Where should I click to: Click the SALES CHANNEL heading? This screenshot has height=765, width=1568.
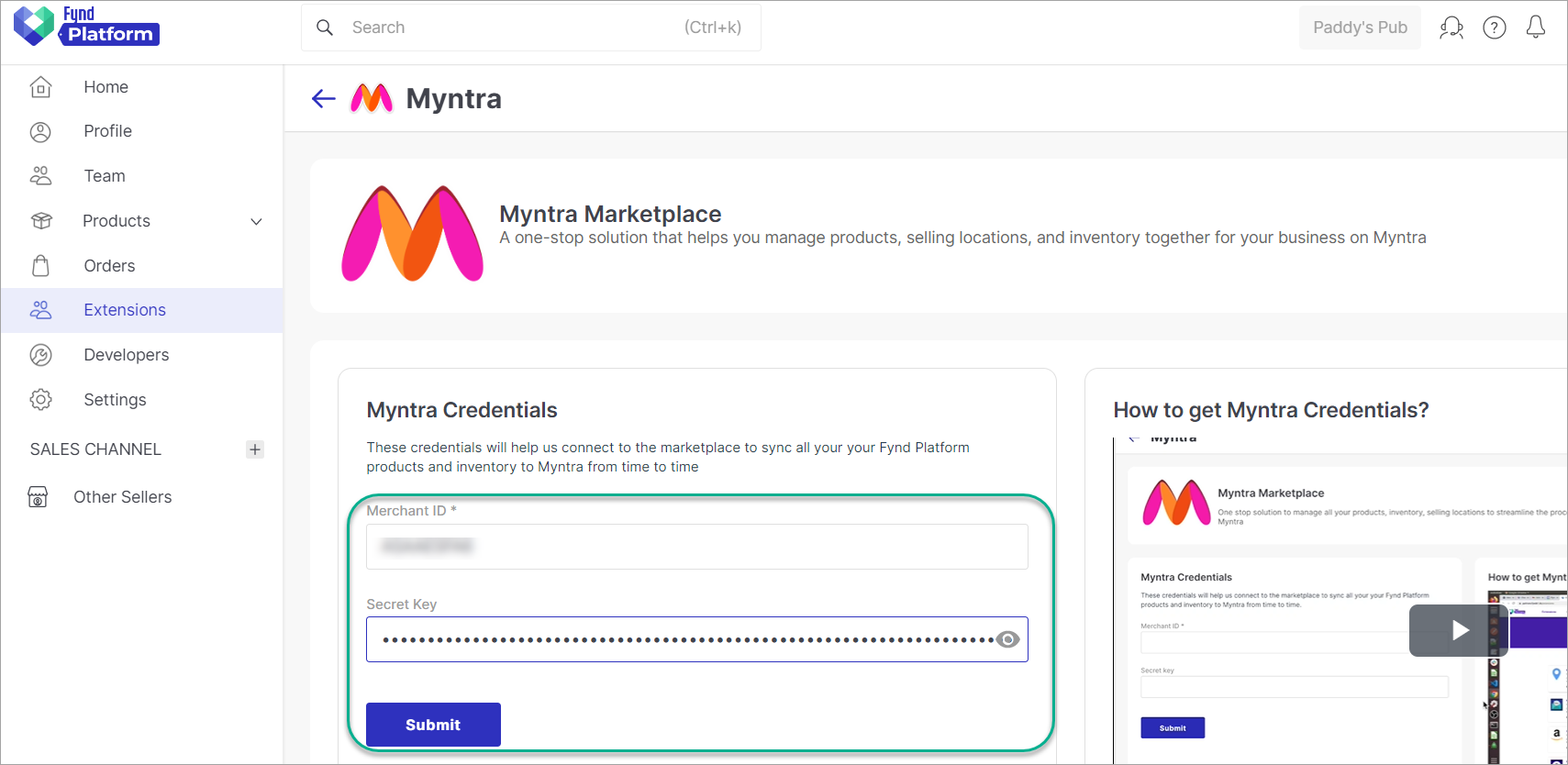tap(95, 449)
